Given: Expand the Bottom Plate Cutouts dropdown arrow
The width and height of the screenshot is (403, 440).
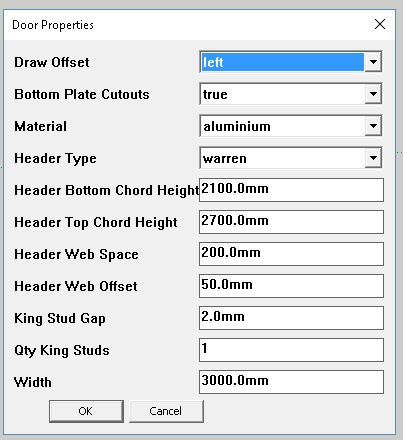Looking at the screenshot, I should click(x=373, y=94).
